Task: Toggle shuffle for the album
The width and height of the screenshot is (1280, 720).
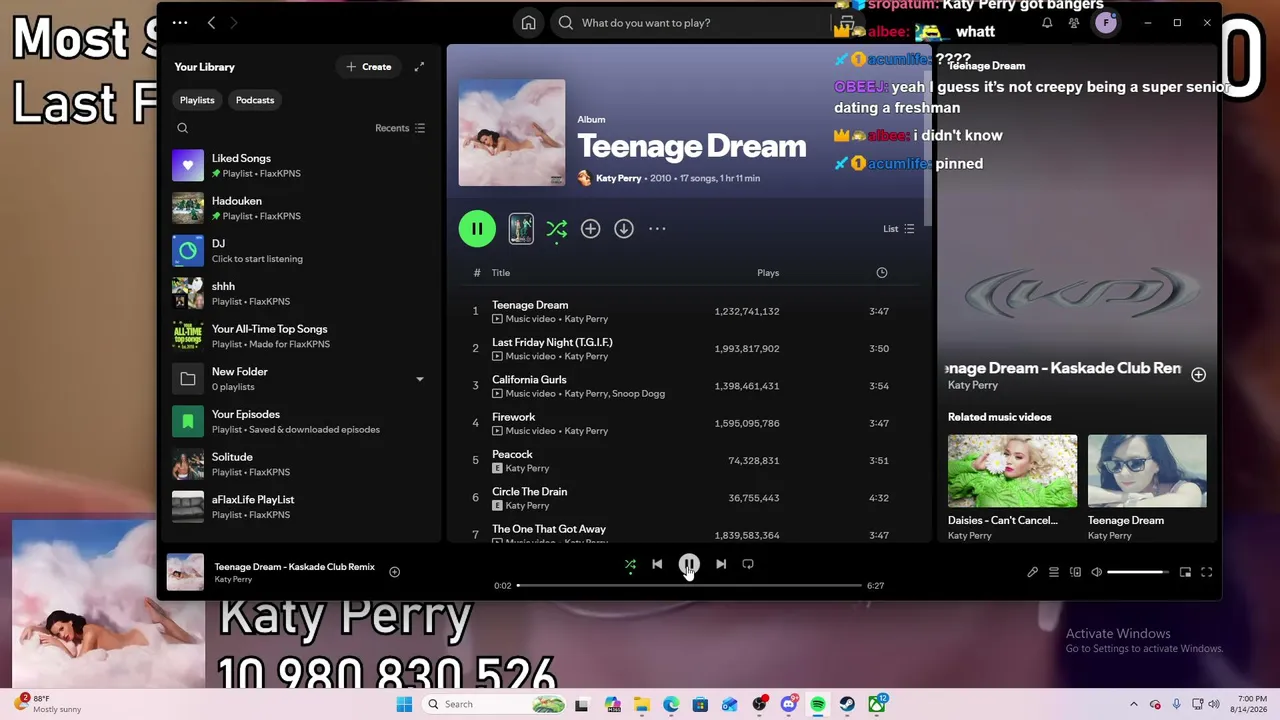Action: point(557,229)
